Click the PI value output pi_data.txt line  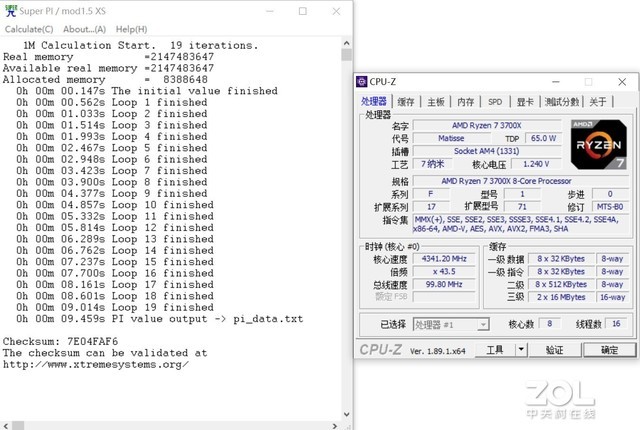point(159,319)
